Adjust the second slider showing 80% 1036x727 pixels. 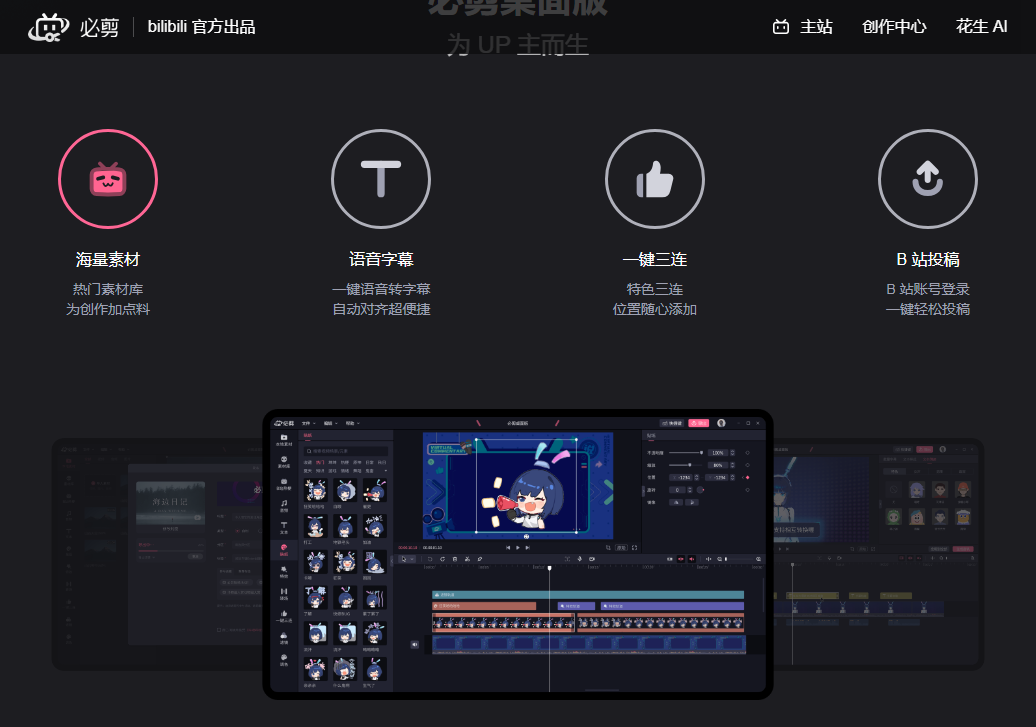[x=686, y=465]
